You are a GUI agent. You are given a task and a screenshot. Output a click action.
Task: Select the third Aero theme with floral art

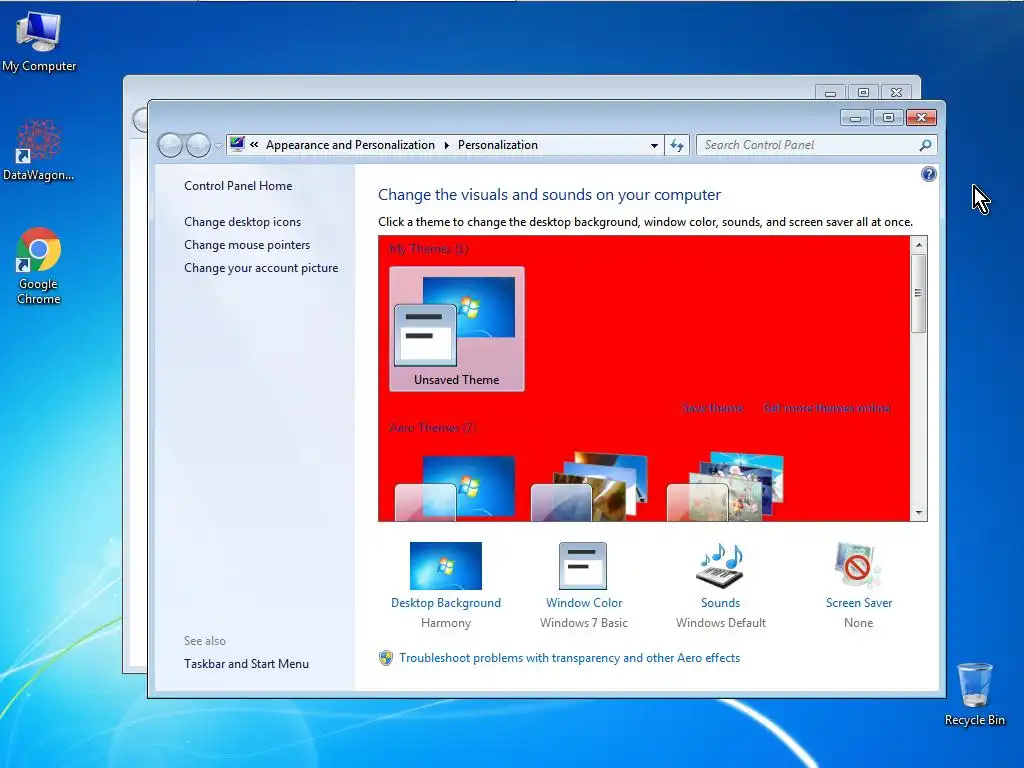726,486
